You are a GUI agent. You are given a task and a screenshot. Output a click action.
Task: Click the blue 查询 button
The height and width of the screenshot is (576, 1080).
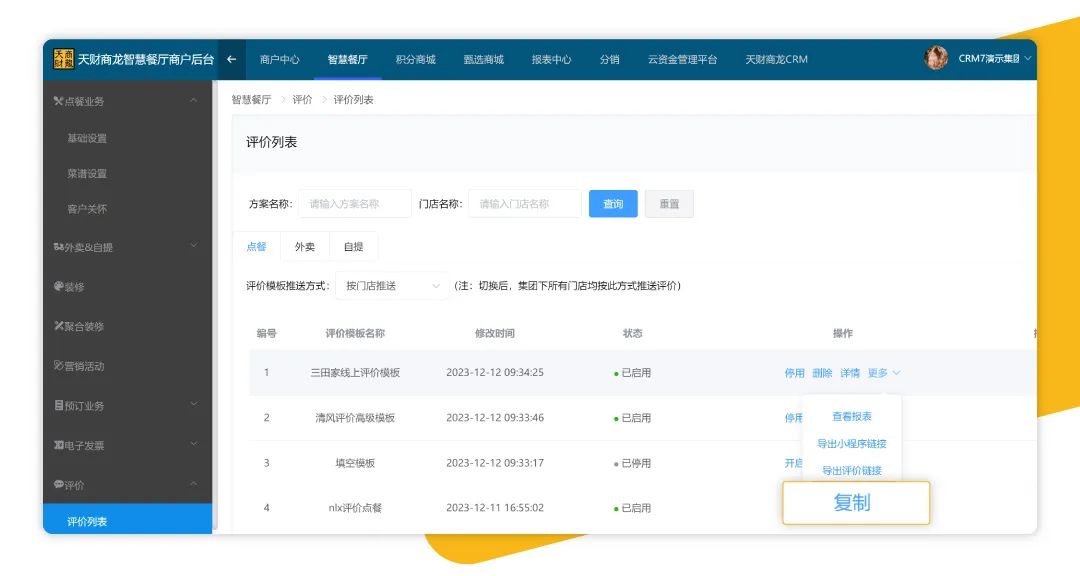[x=613, y=204]
